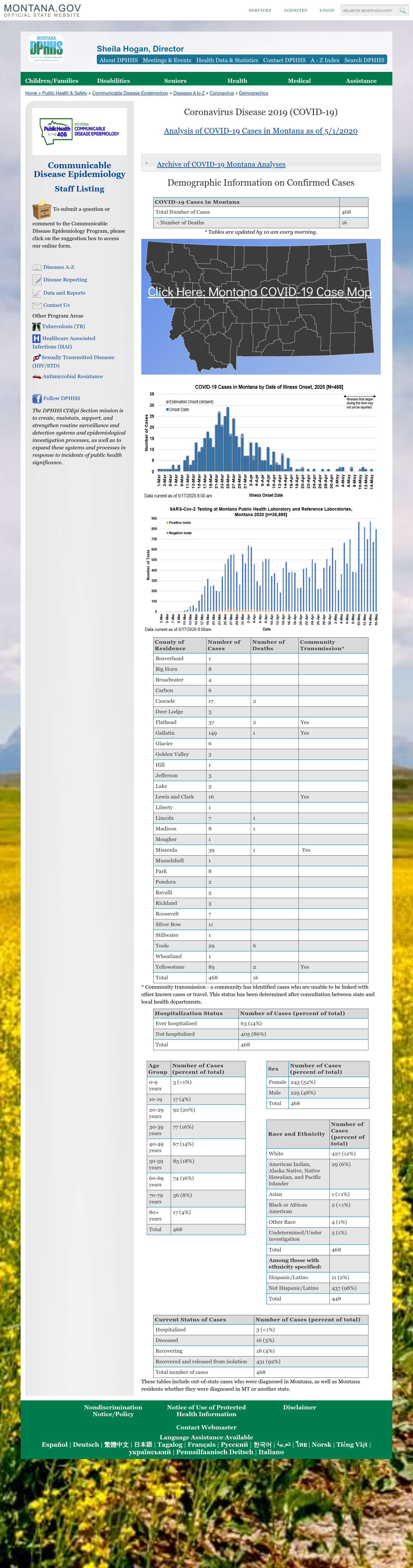The image size is (413, 1568).
Task: Expand the Archive of COVID-19 Montana Analyses
Action: pyautogui.click(x=220, y=164)
